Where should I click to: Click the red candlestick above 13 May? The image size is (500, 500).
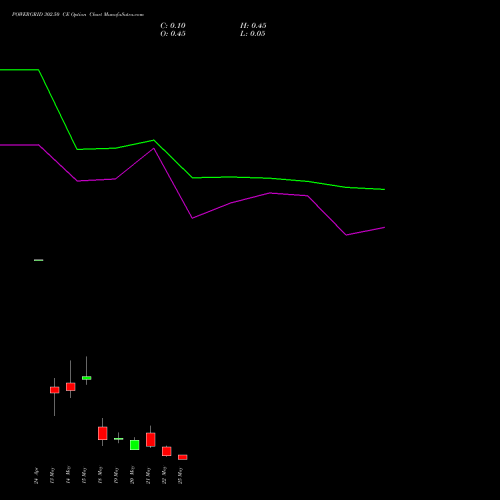pyautogui.click(x=55, y=390)
